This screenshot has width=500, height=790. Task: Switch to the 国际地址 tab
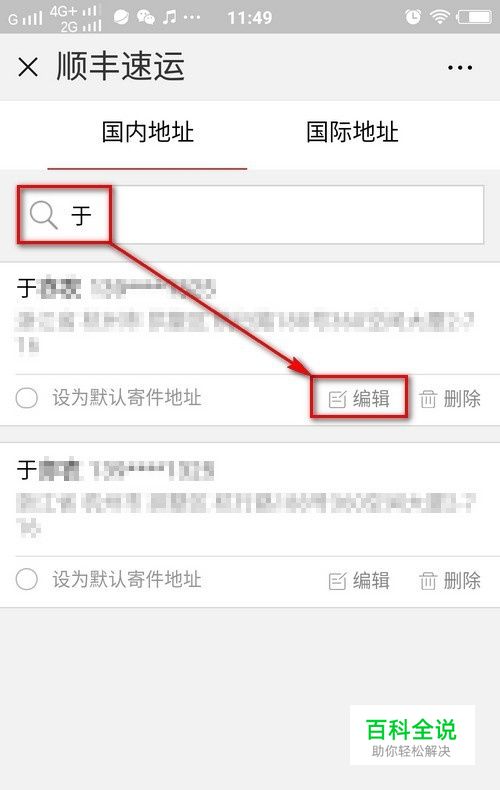(x=352, y=132)
